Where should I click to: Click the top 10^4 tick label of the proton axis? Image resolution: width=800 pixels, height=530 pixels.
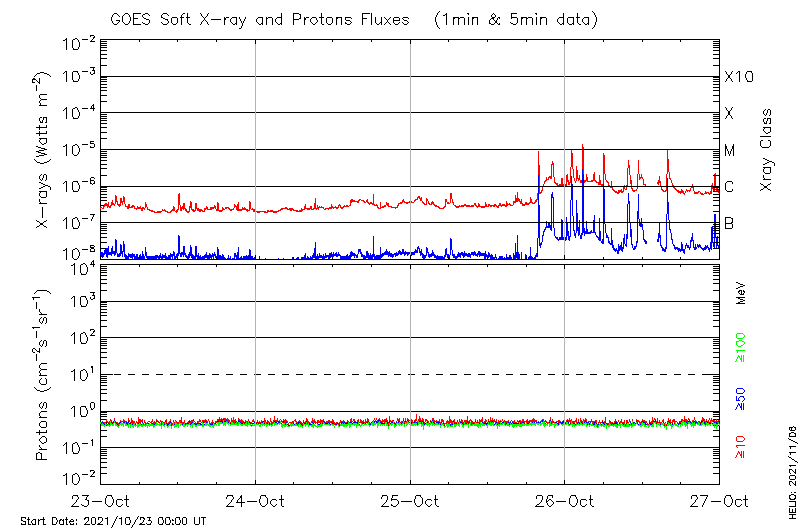tap(82, 267)
